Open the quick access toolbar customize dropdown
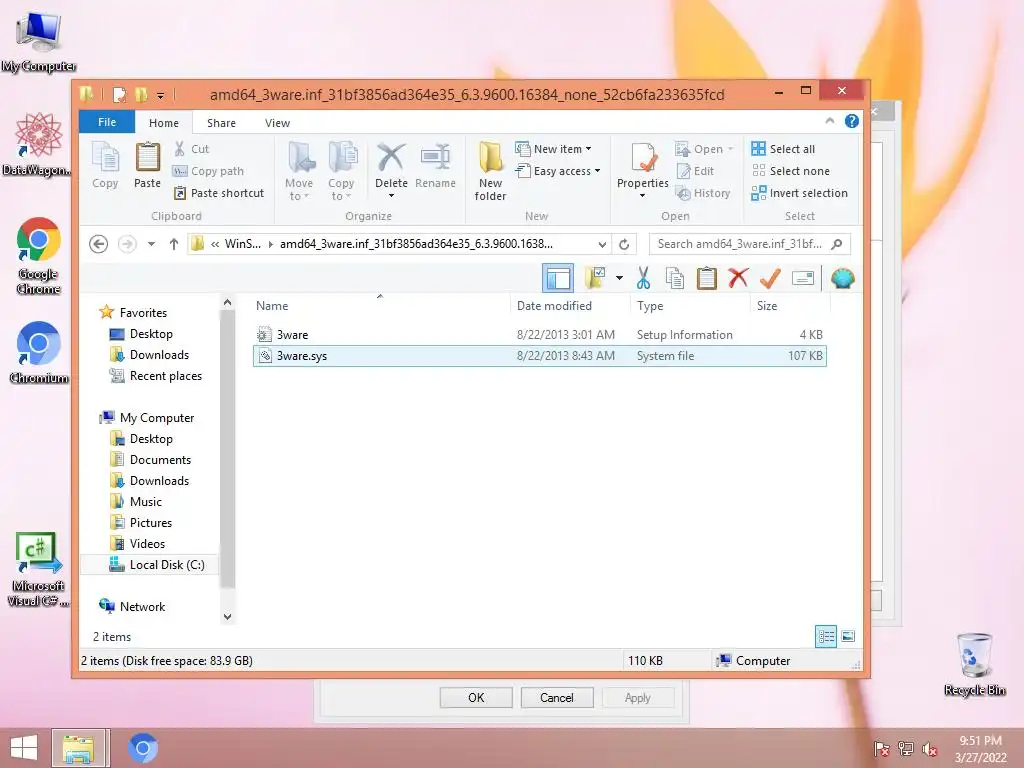Image resolution: width=1024 pixels, height=768 pixels. coord(161,95)
